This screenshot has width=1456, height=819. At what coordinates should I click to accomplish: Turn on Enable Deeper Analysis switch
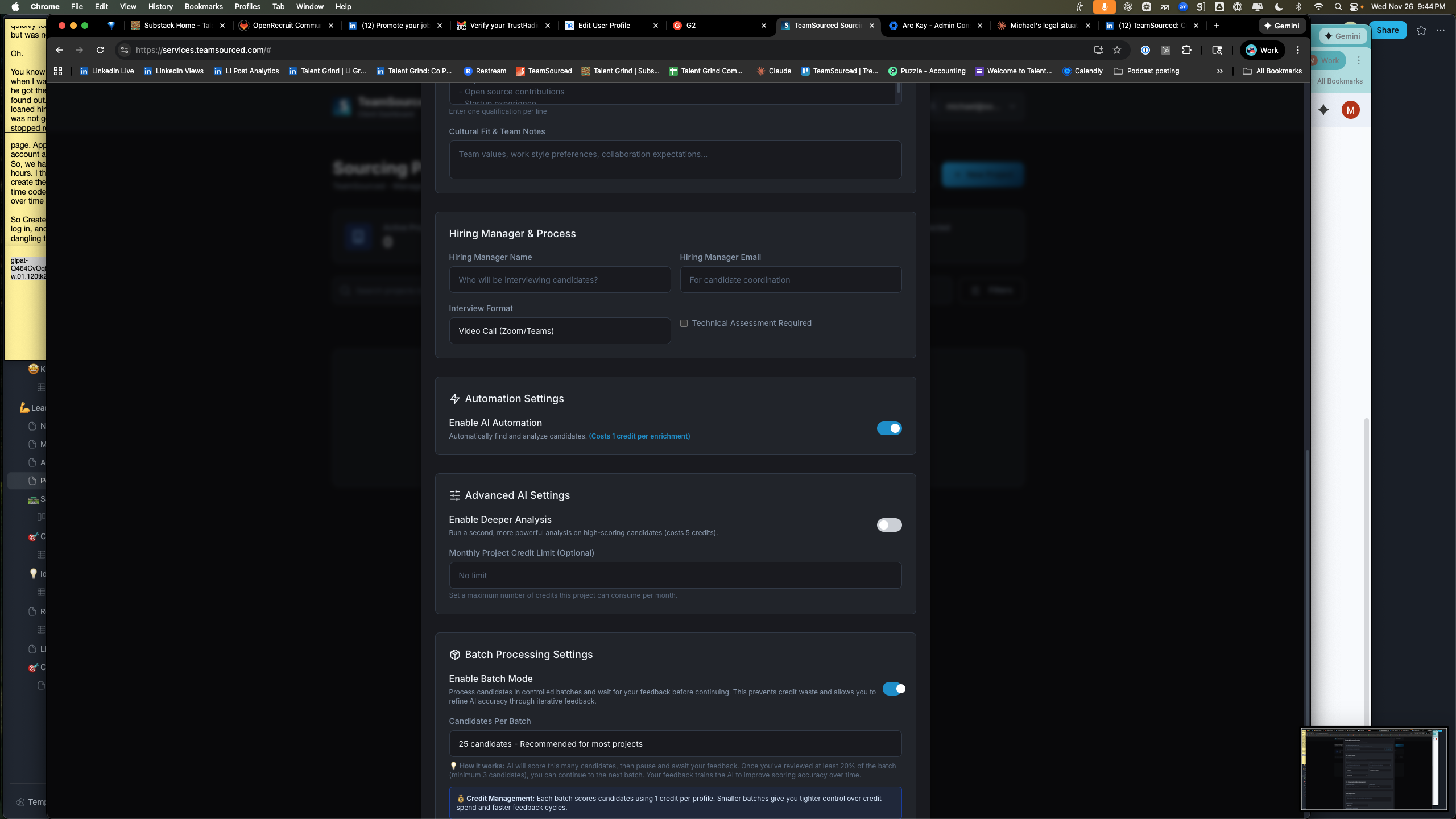click(889, 525)
